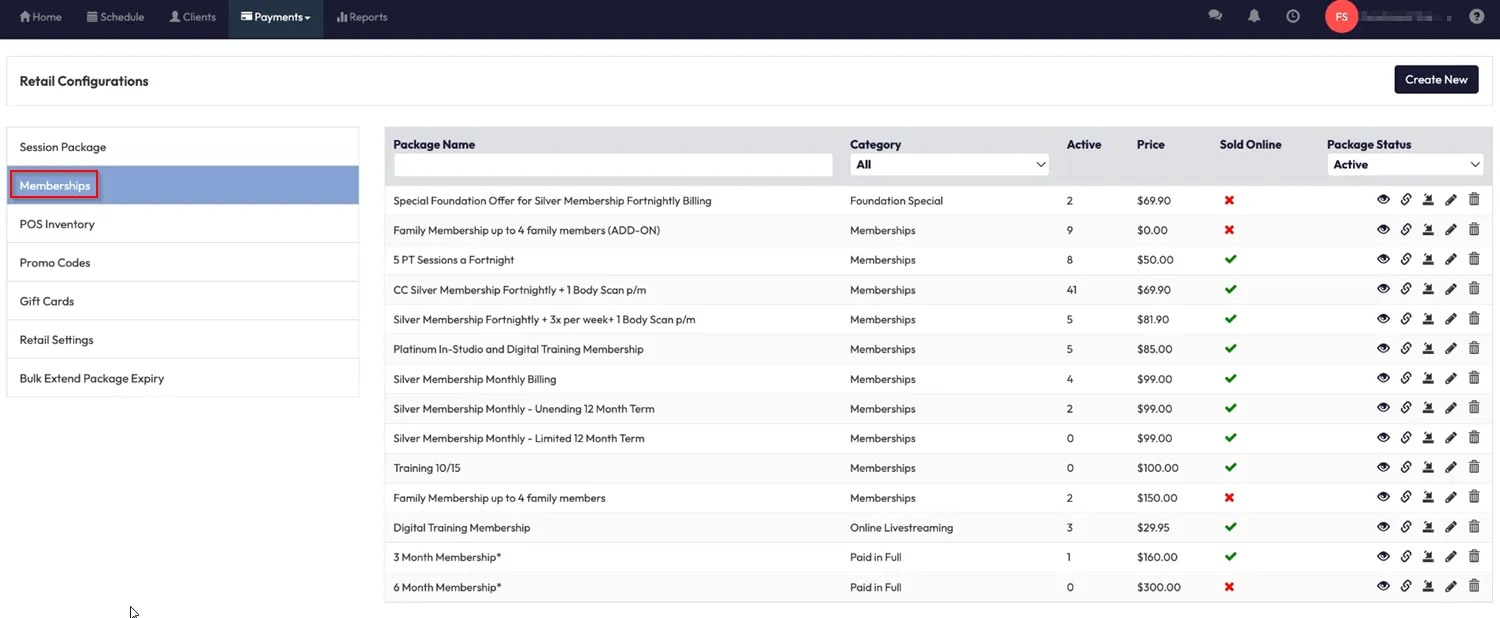Open the clock history icon
The image size is (1500, 618).
pyautogui.click(x=1293, y=17)
